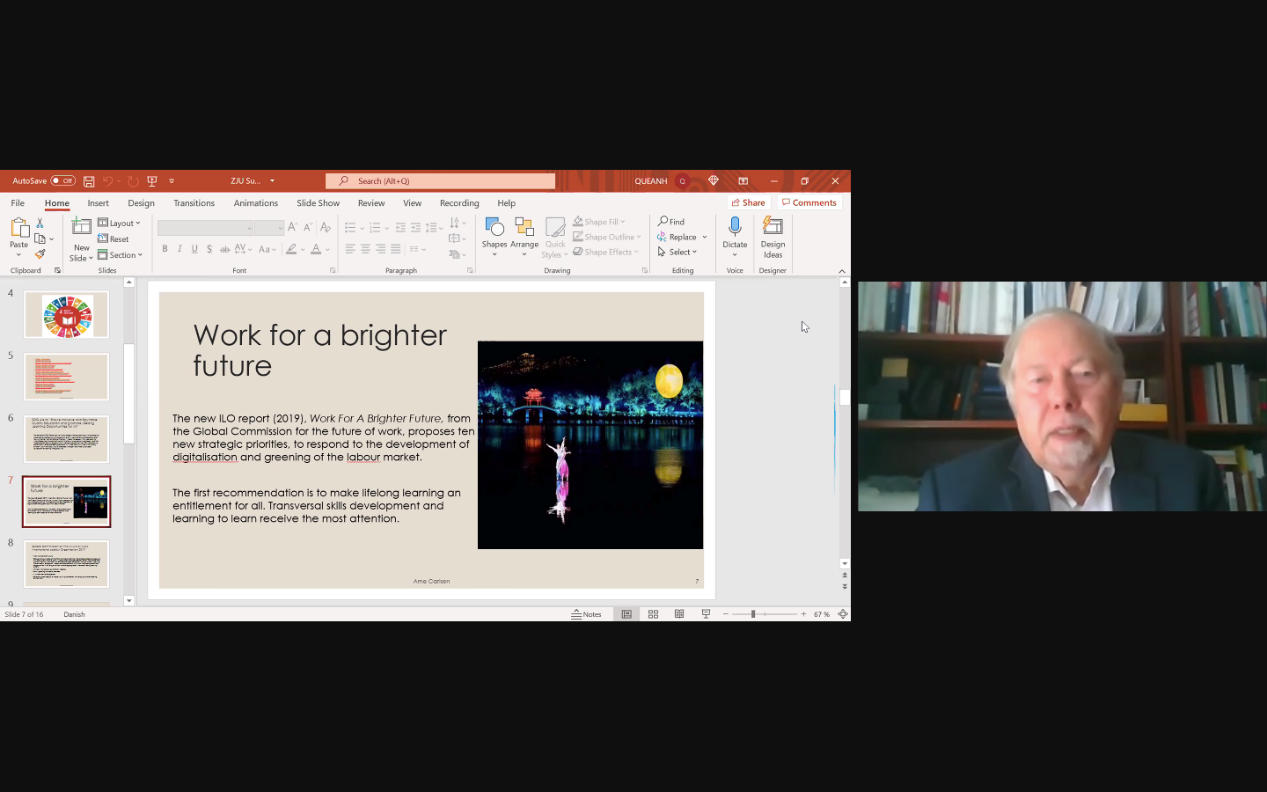1267x792 pixels.
Task: Adjust the zoom slider handle
Action: click(753, 614)
